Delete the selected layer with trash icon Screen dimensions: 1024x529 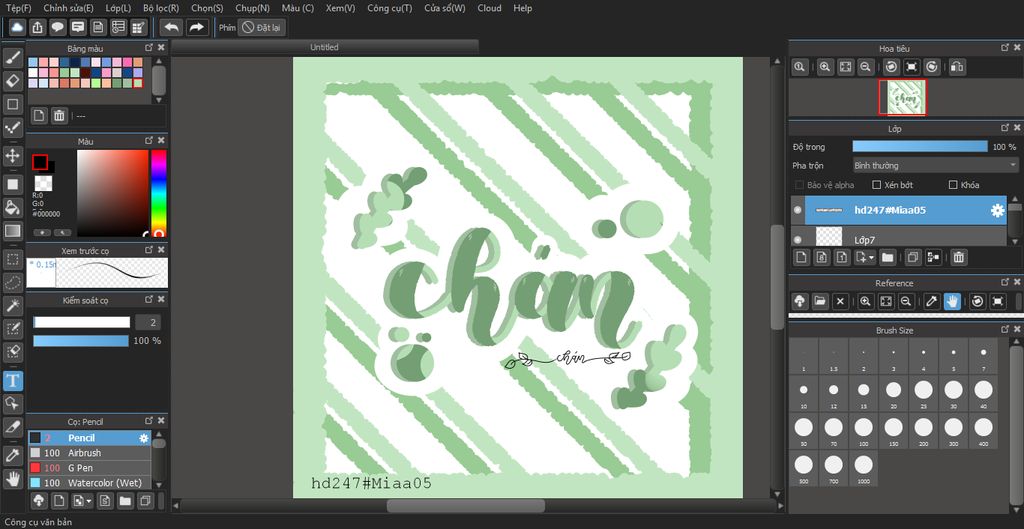coord(958,257)
